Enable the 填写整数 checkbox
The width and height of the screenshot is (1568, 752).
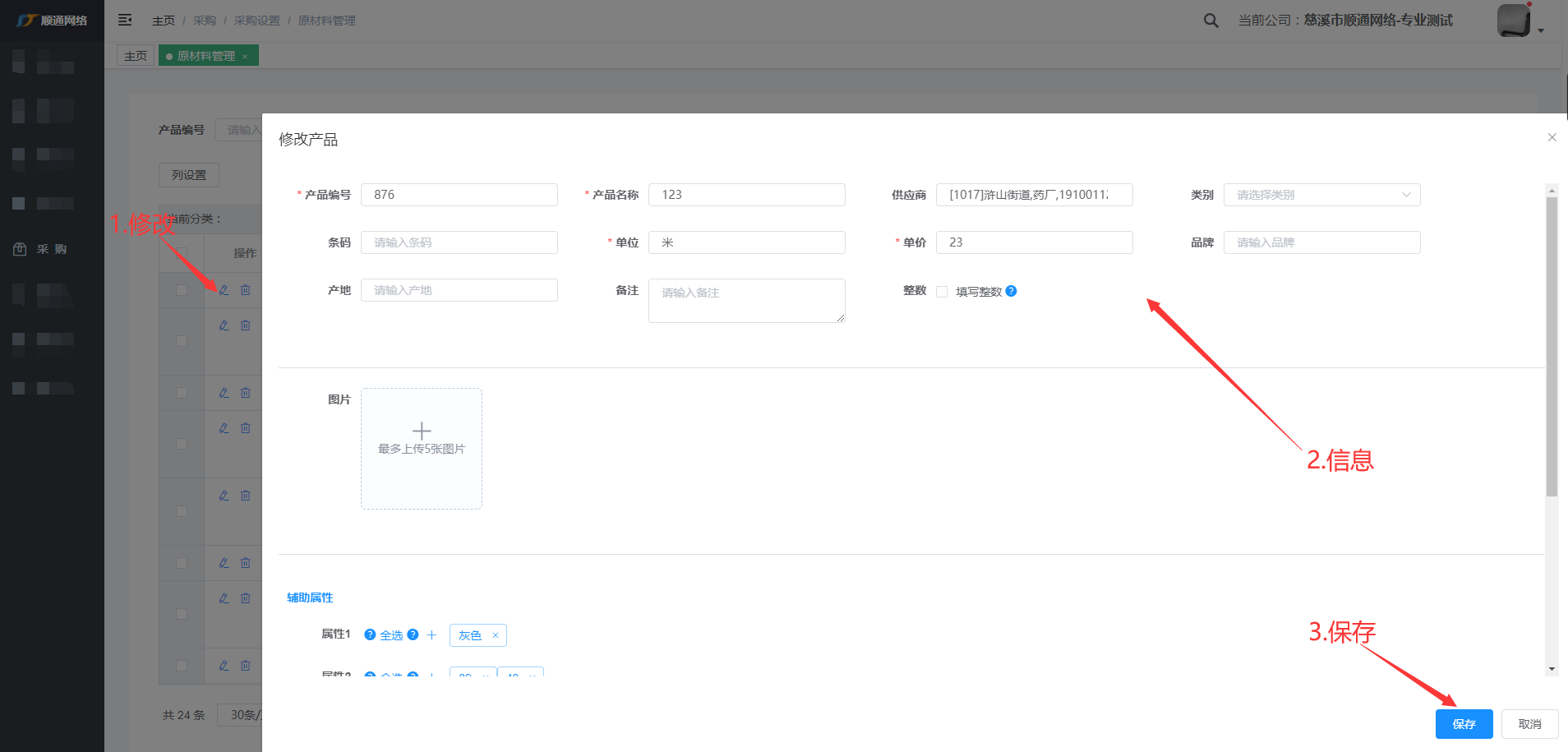942,292
